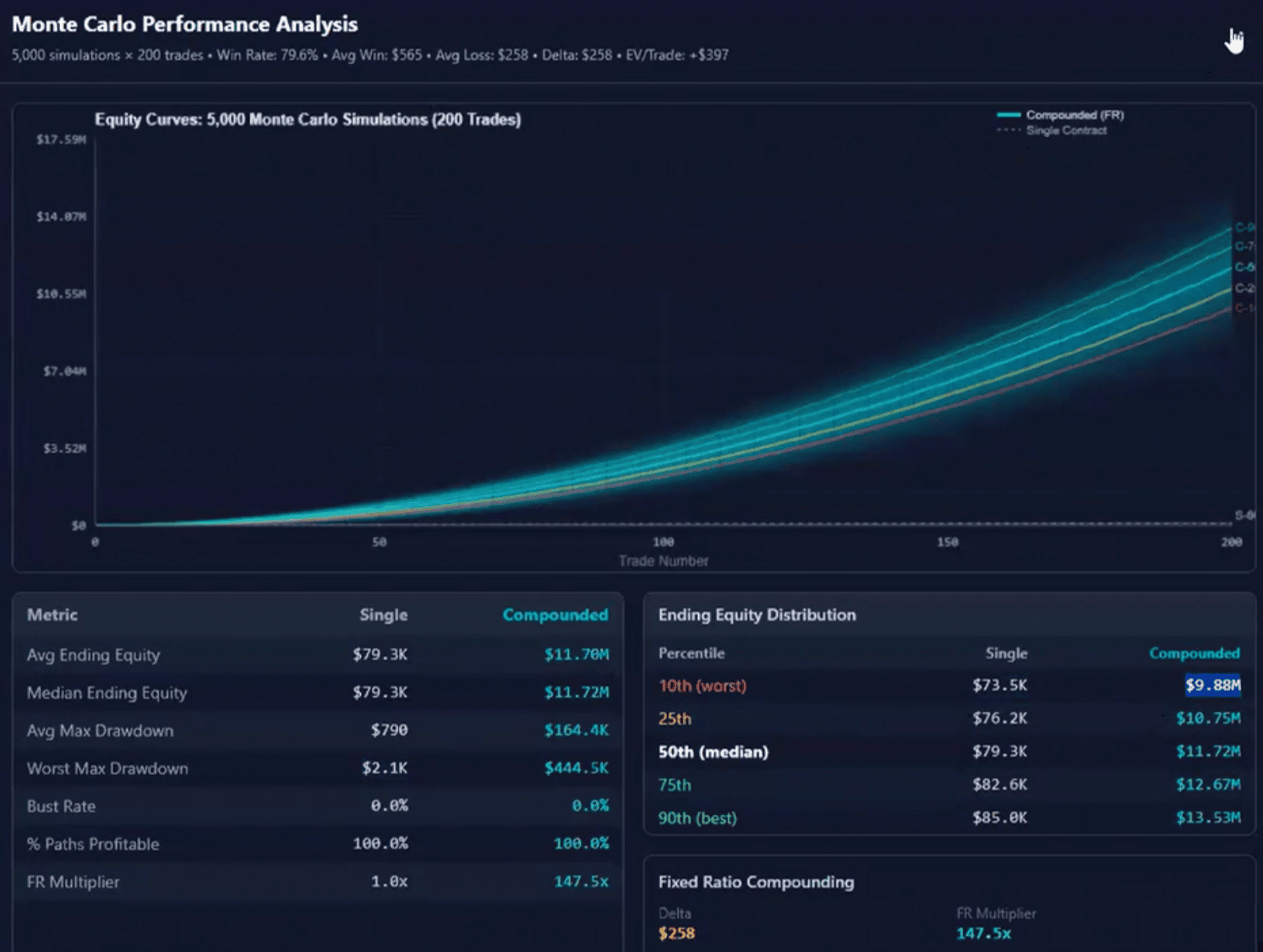
Task: Click the Single column header in Metric table
Action: (x=383, y=615)
